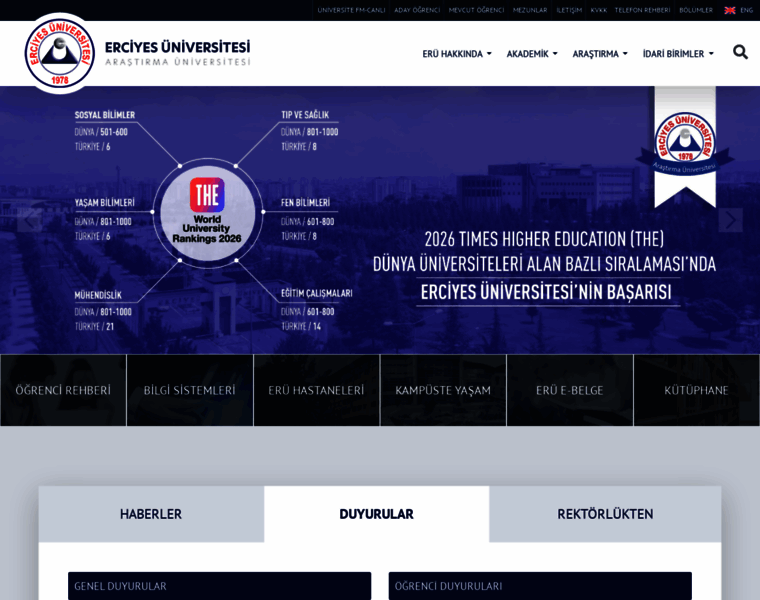This screenshot has height=600, width=760.
Task: Open the search magnifier icon
Action: pos(740,52)
